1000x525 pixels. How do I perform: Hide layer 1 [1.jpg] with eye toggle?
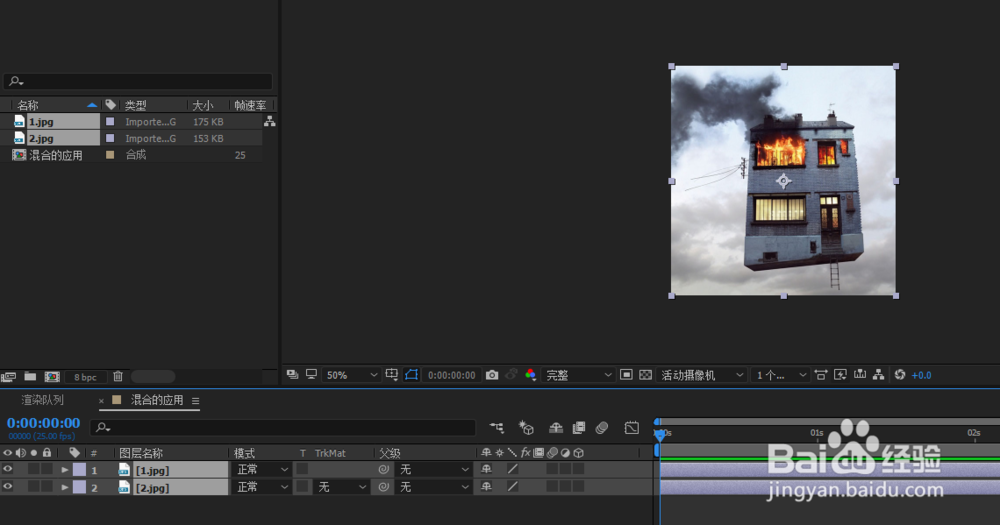pyautogui.click(x=8, y=469)
